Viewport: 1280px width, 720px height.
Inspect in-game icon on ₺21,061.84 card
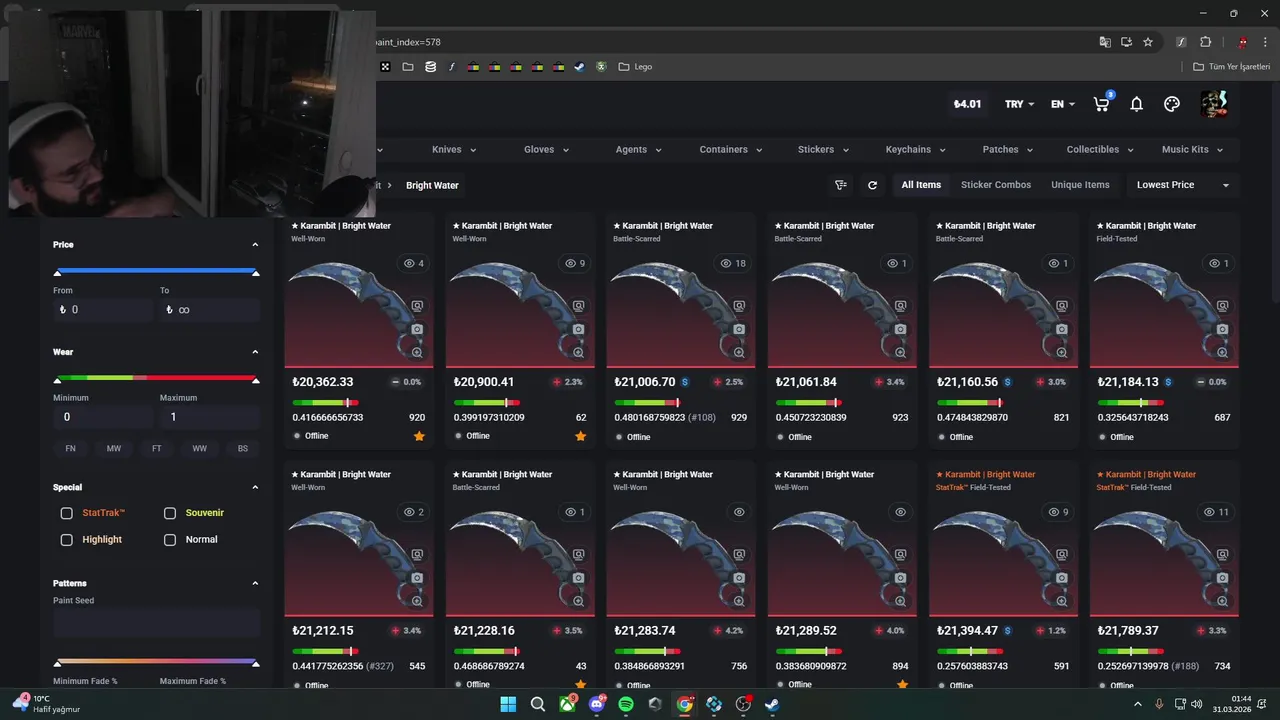point(900,306)
